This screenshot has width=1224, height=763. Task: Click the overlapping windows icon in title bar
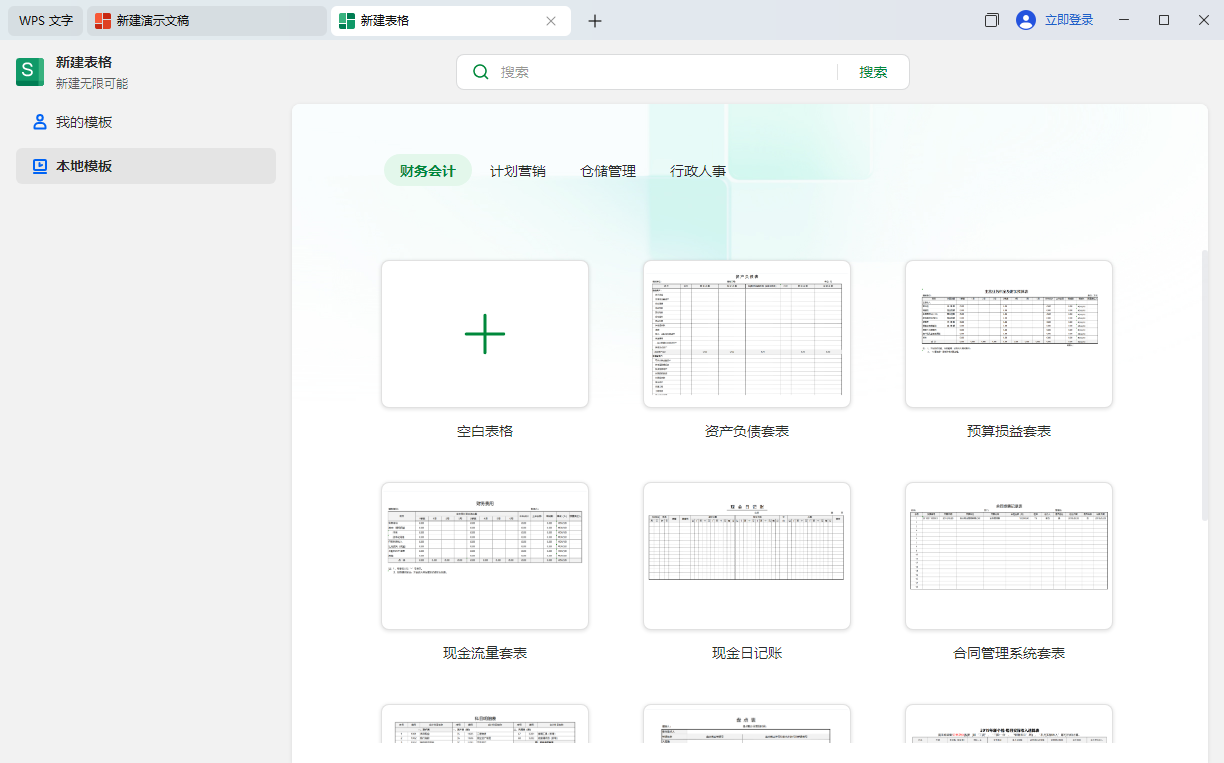(x=991, y=19)
